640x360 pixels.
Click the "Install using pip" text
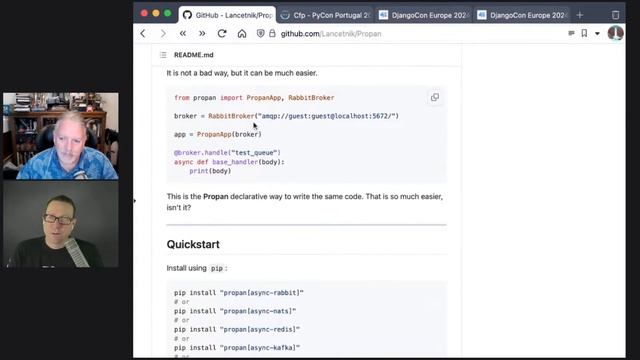pyautogui.click(x=197, y=268)
